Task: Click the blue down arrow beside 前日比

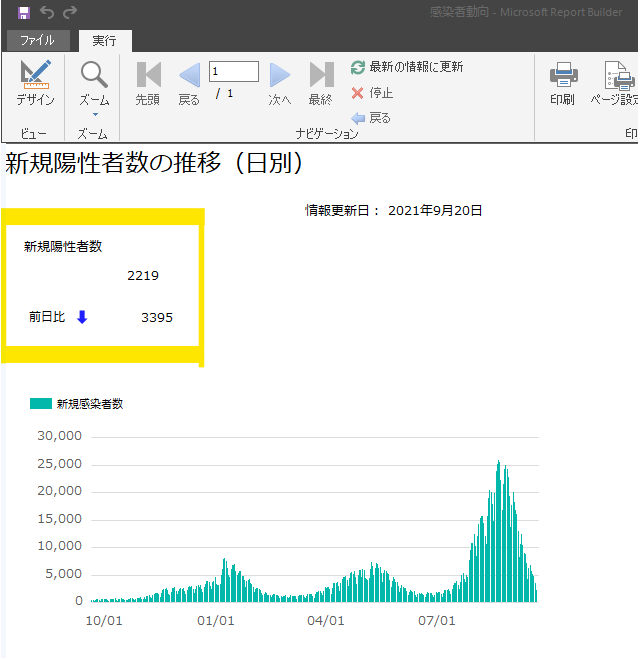Action: pyautogui.click(x=82, y=317)
